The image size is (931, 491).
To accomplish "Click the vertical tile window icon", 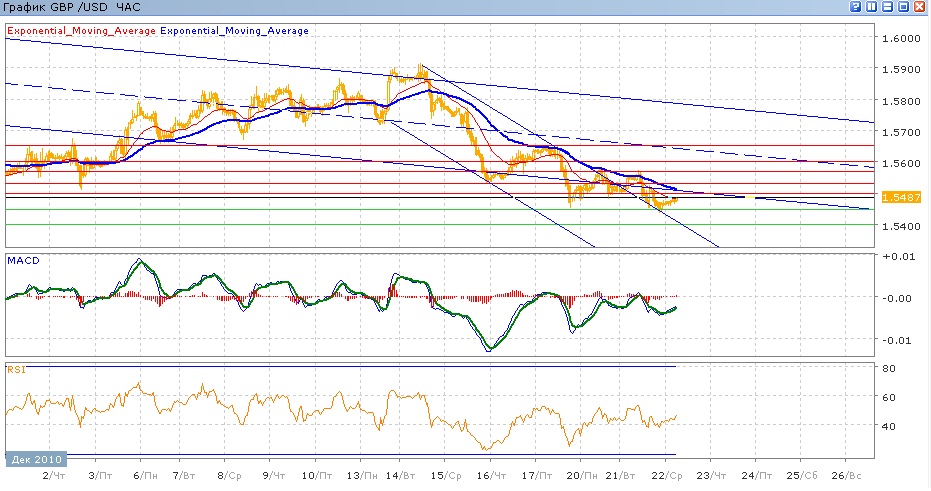I will point(872,7).
